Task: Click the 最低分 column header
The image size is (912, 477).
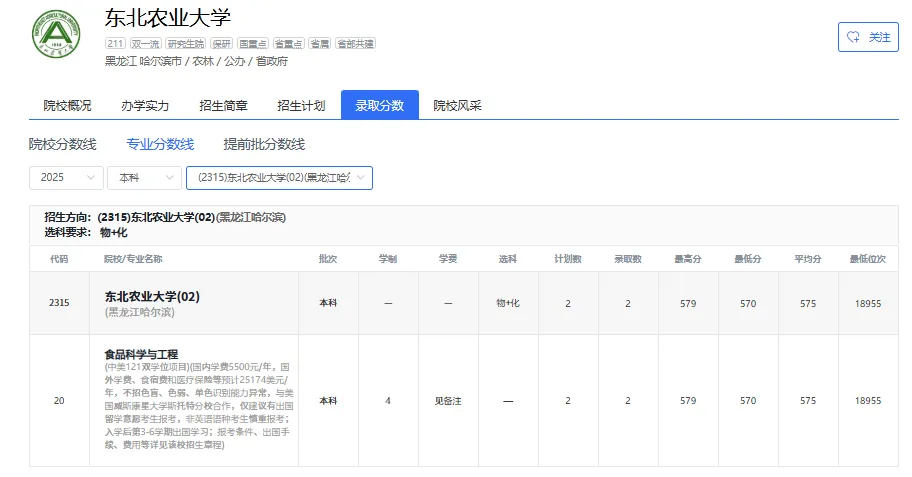Action: click(748, 259)
